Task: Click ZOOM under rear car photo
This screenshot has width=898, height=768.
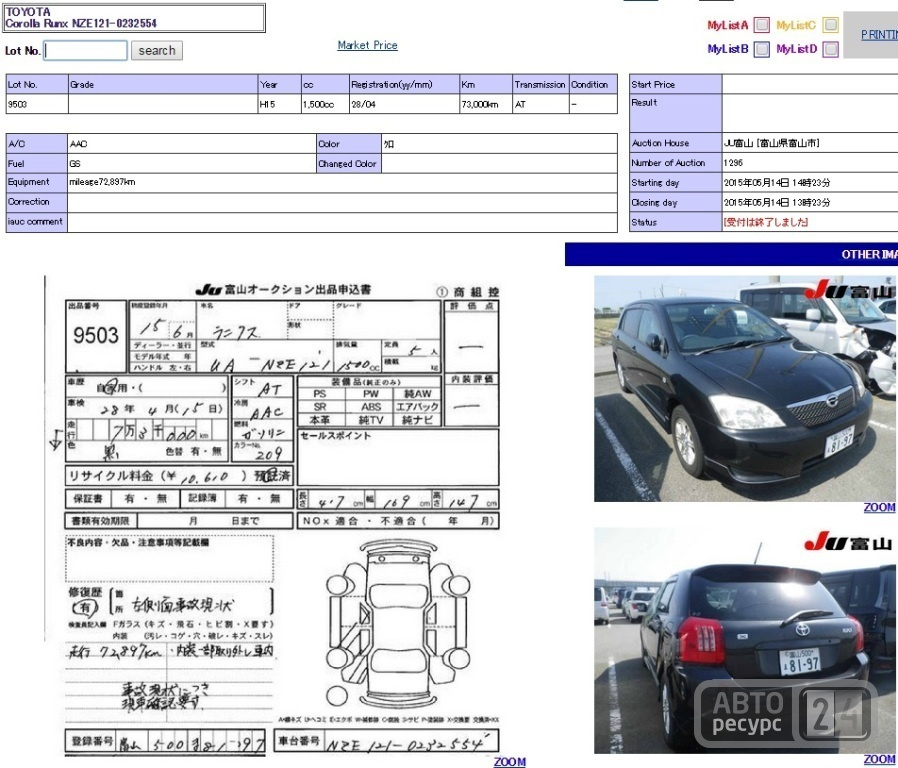Action: [879, 759]
